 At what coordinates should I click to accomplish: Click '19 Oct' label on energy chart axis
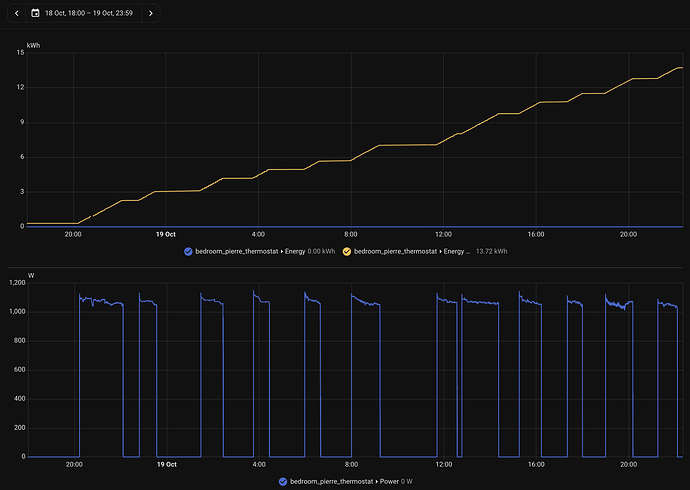pyautogui.click(x=166, y=234)
